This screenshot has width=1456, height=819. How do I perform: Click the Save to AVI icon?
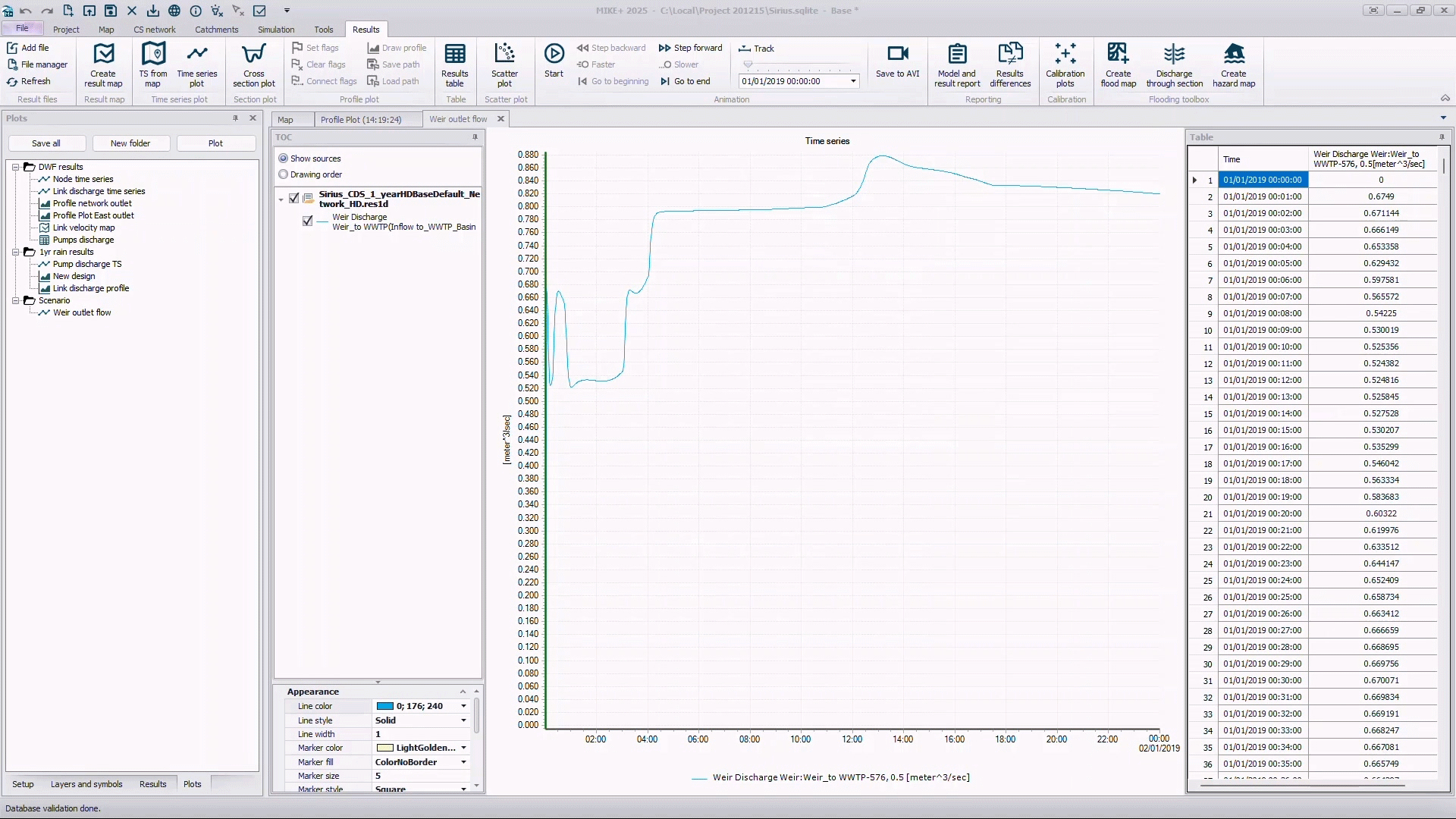[x=898, y=55]
